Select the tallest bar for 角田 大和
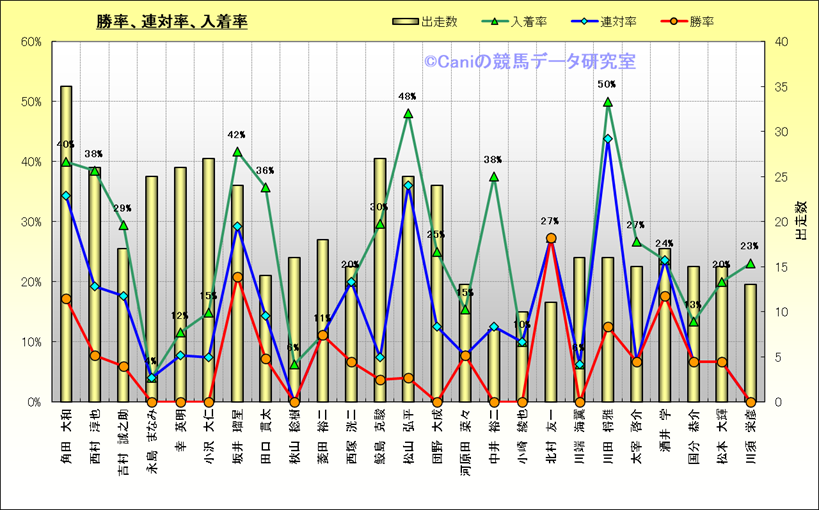The height and width of the screenshot is (510, 819). coord(66,250)
